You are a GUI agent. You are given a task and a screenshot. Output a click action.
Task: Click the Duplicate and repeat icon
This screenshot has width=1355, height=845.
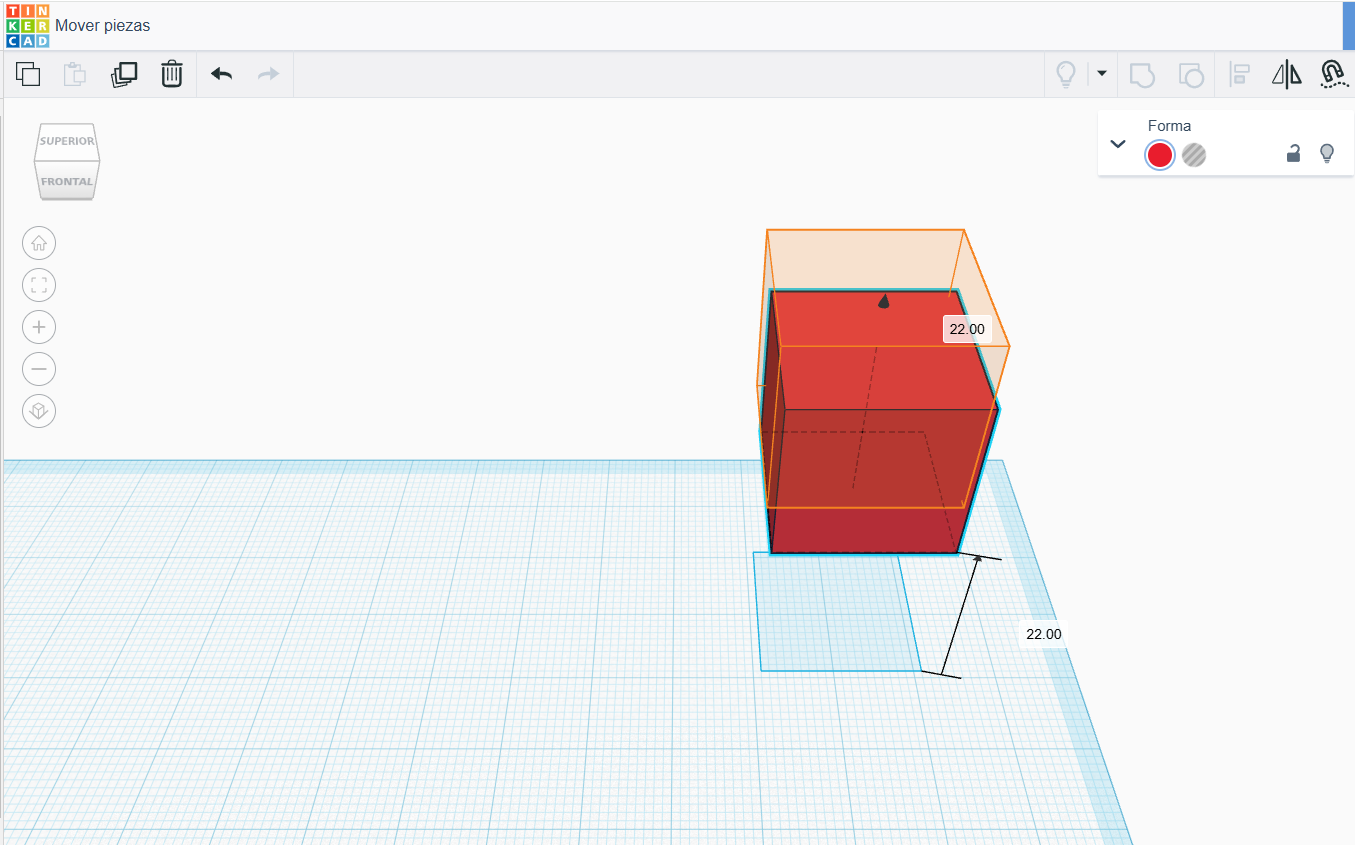(124, 74)
